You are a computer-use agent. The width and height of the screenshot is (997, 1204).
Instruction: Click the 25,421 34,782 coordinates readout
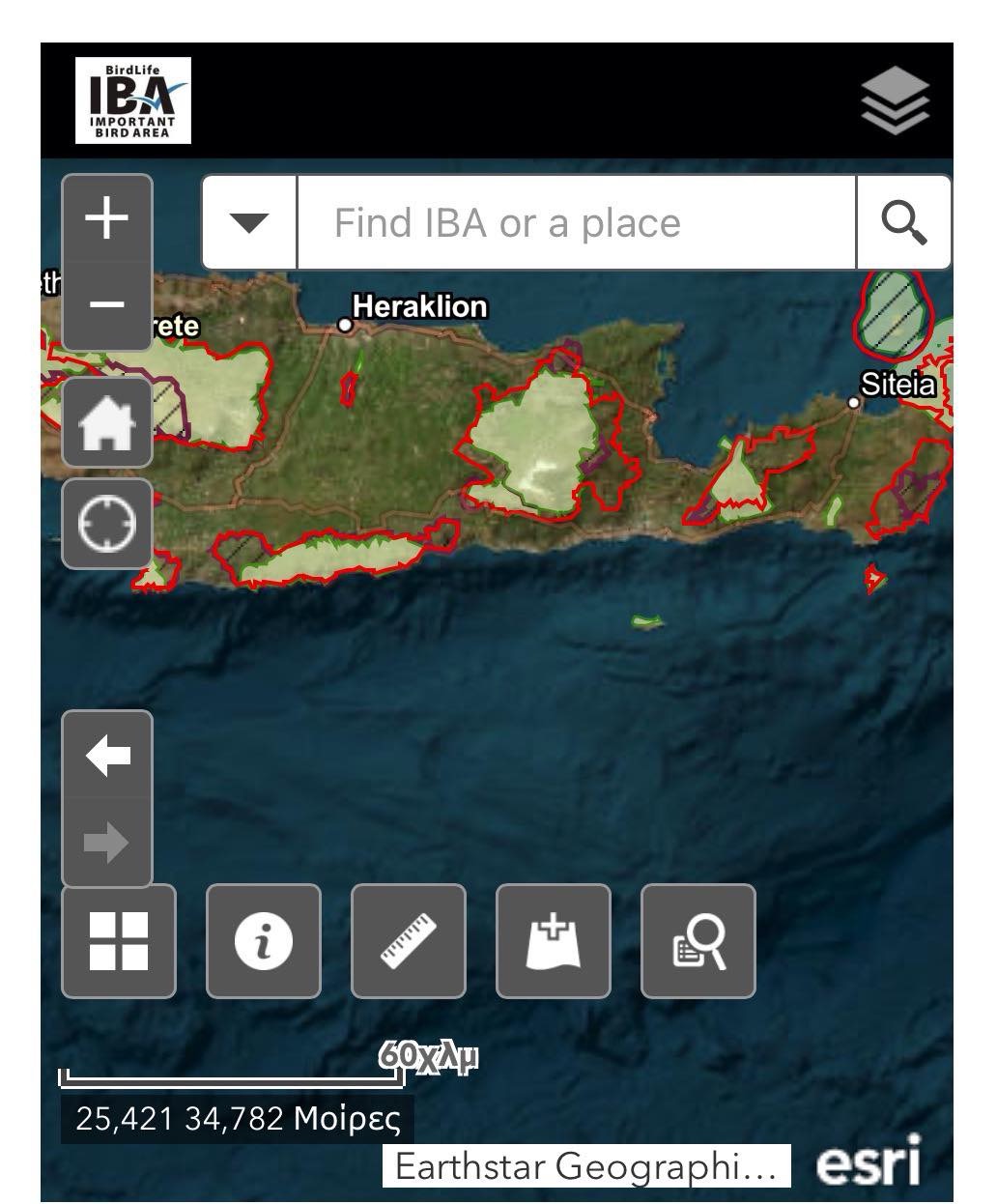pos(238,1119)
